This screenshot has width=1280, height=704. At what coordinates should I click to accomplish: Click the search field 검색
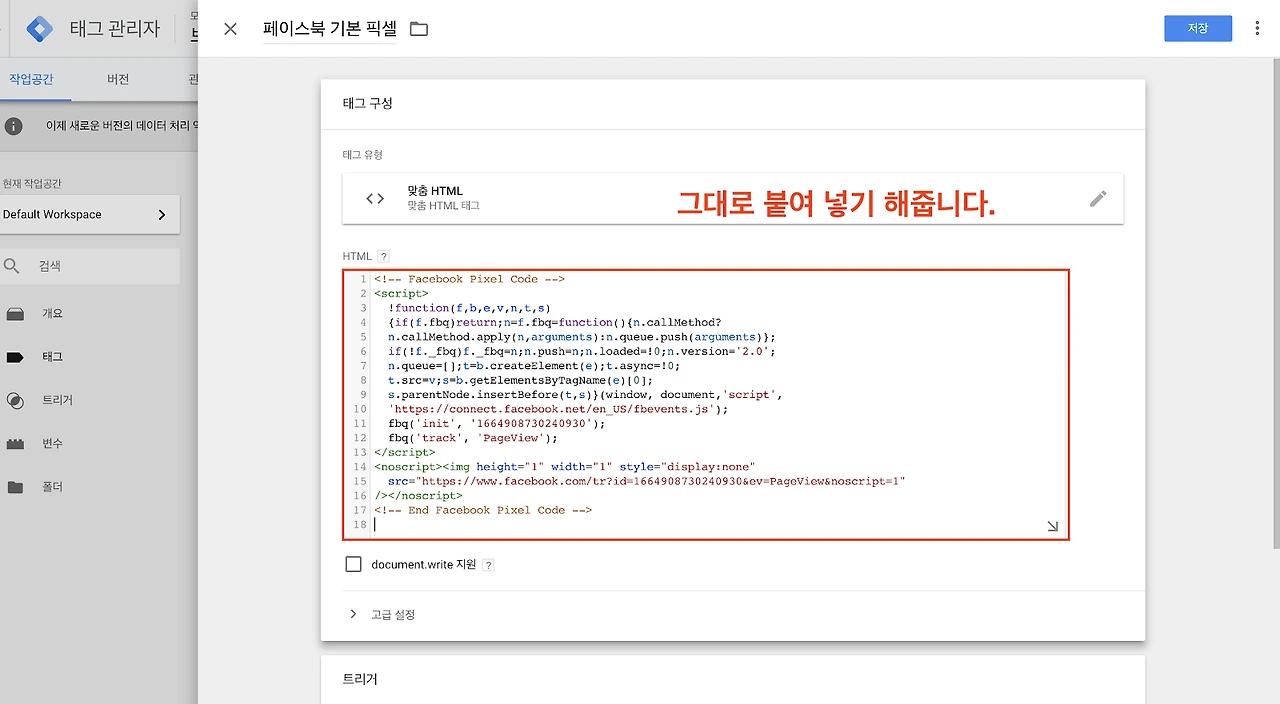[90, 266]
